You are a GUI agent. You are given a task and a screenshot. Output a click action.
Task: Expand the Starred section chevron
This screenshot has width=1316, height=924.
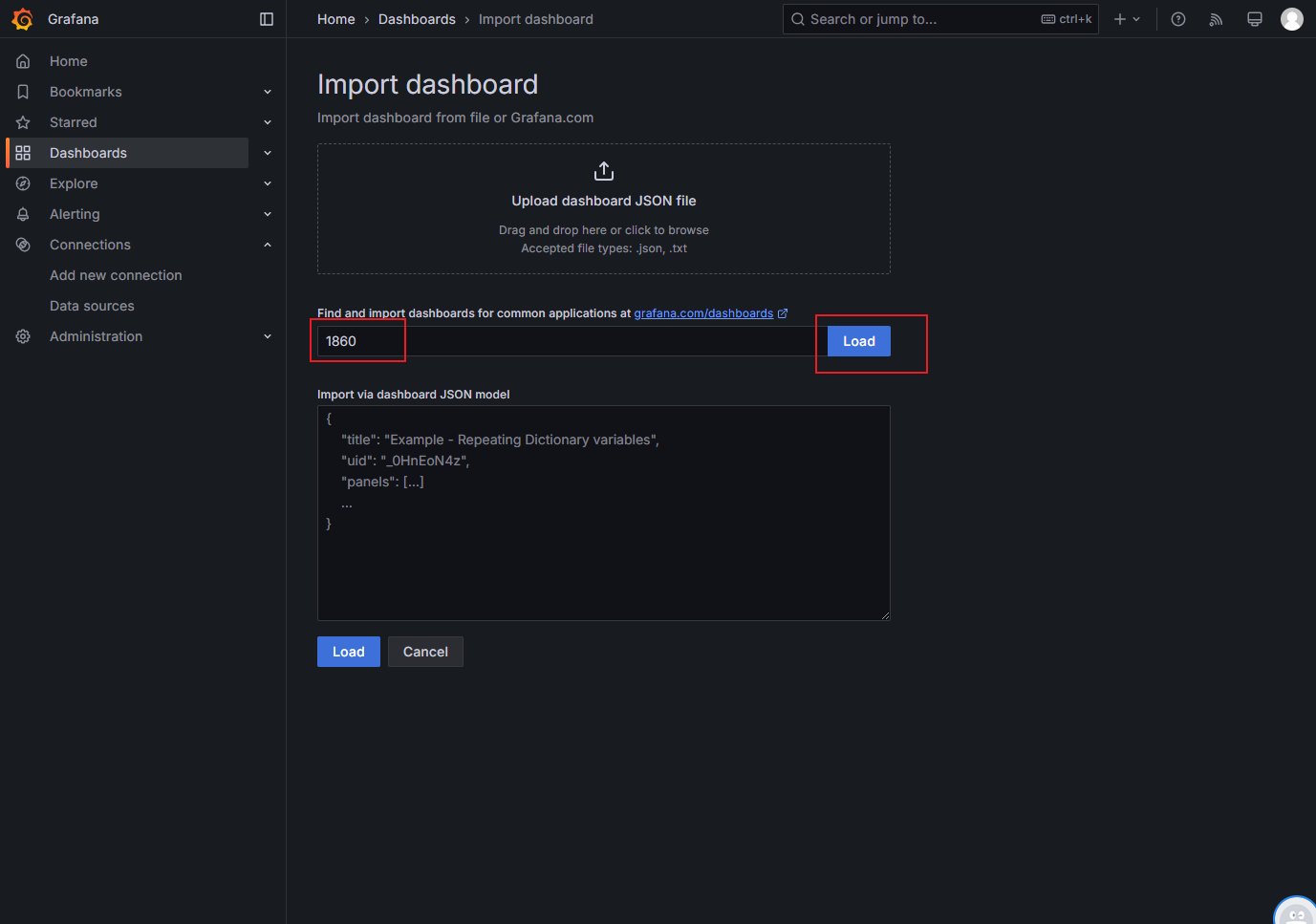pyautogui.click(x=268, y=122)
